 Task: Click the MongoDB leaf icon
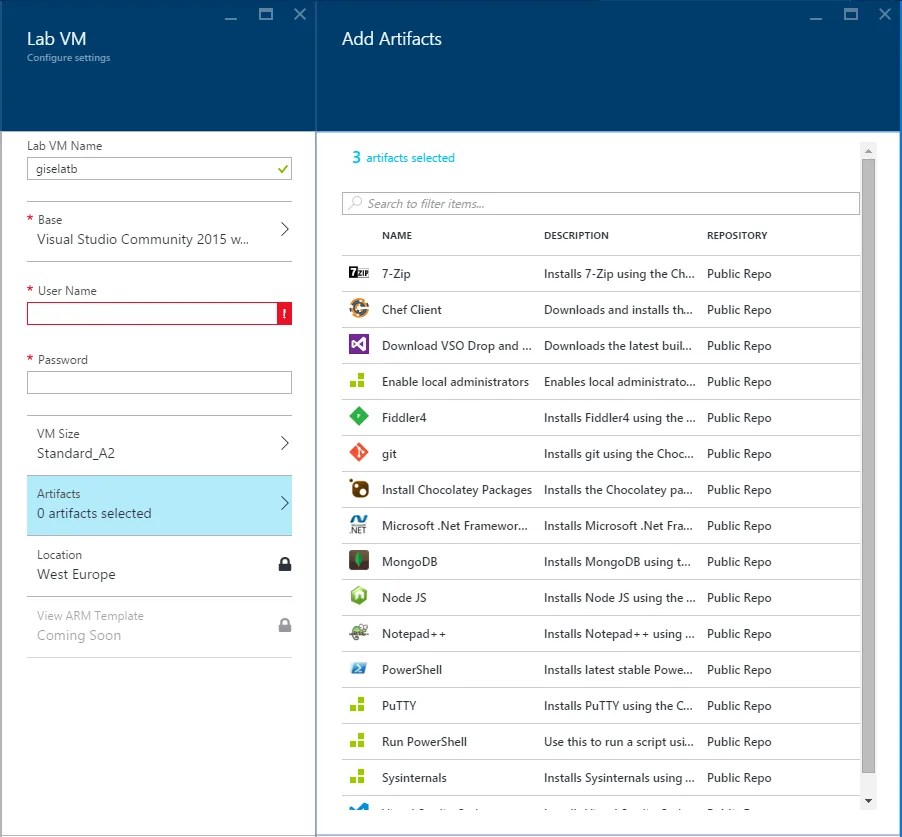pos(359,560)
